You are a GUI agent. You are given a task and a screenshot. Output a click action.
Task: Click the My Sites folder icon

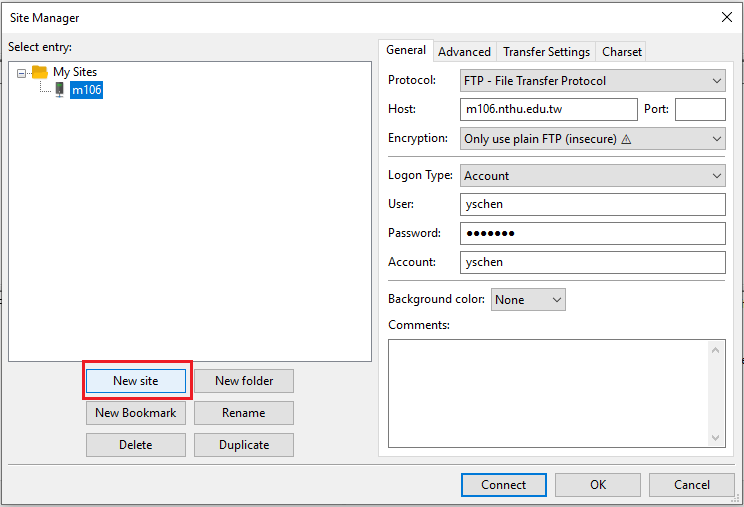40,72
